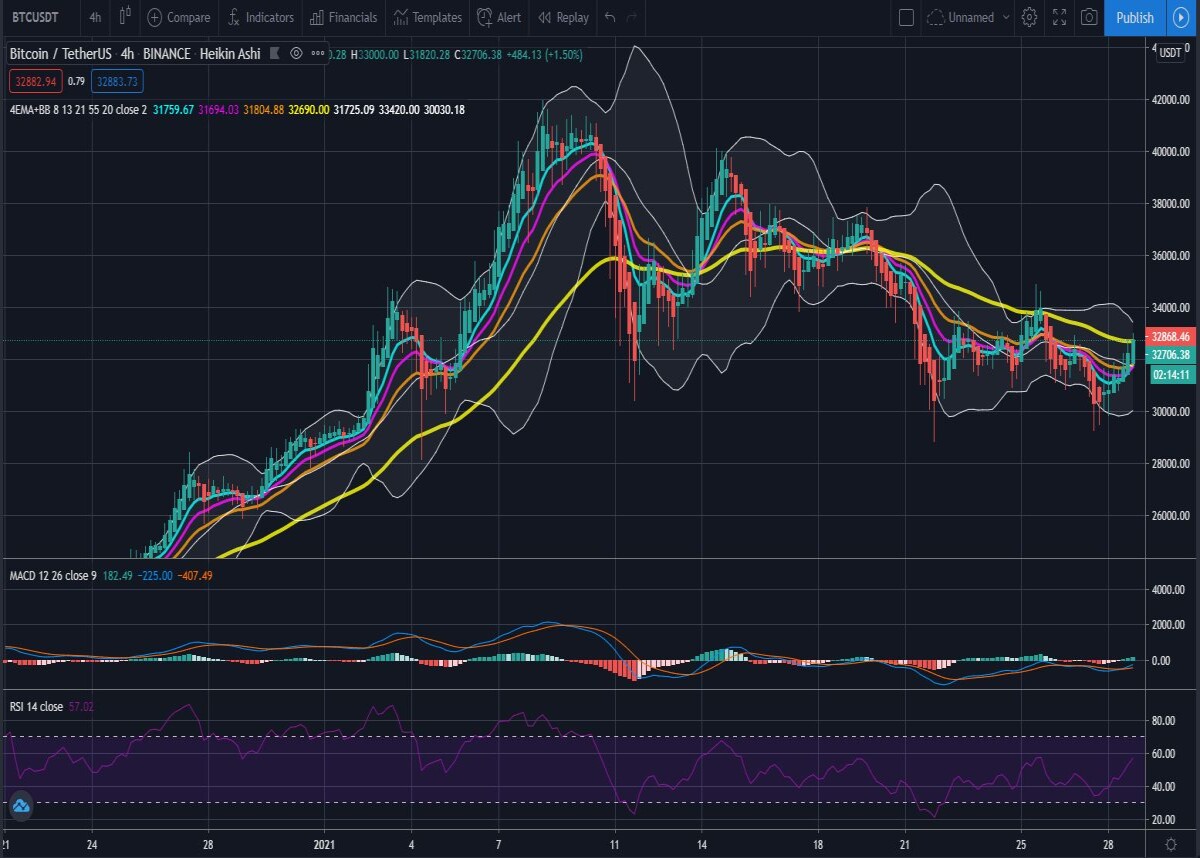
Task: Toggle symbol visibility eye icon
Action: 297,54
